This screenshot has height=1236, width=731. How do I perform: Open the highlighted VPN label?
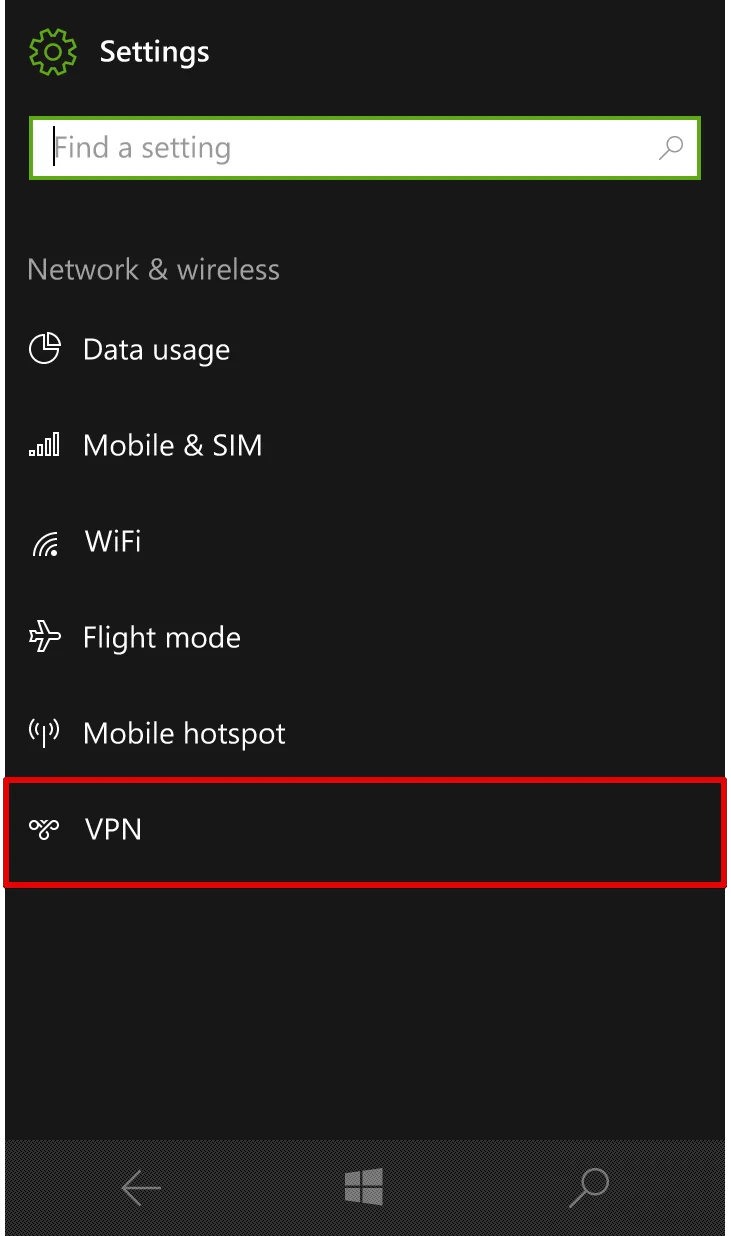113,829
